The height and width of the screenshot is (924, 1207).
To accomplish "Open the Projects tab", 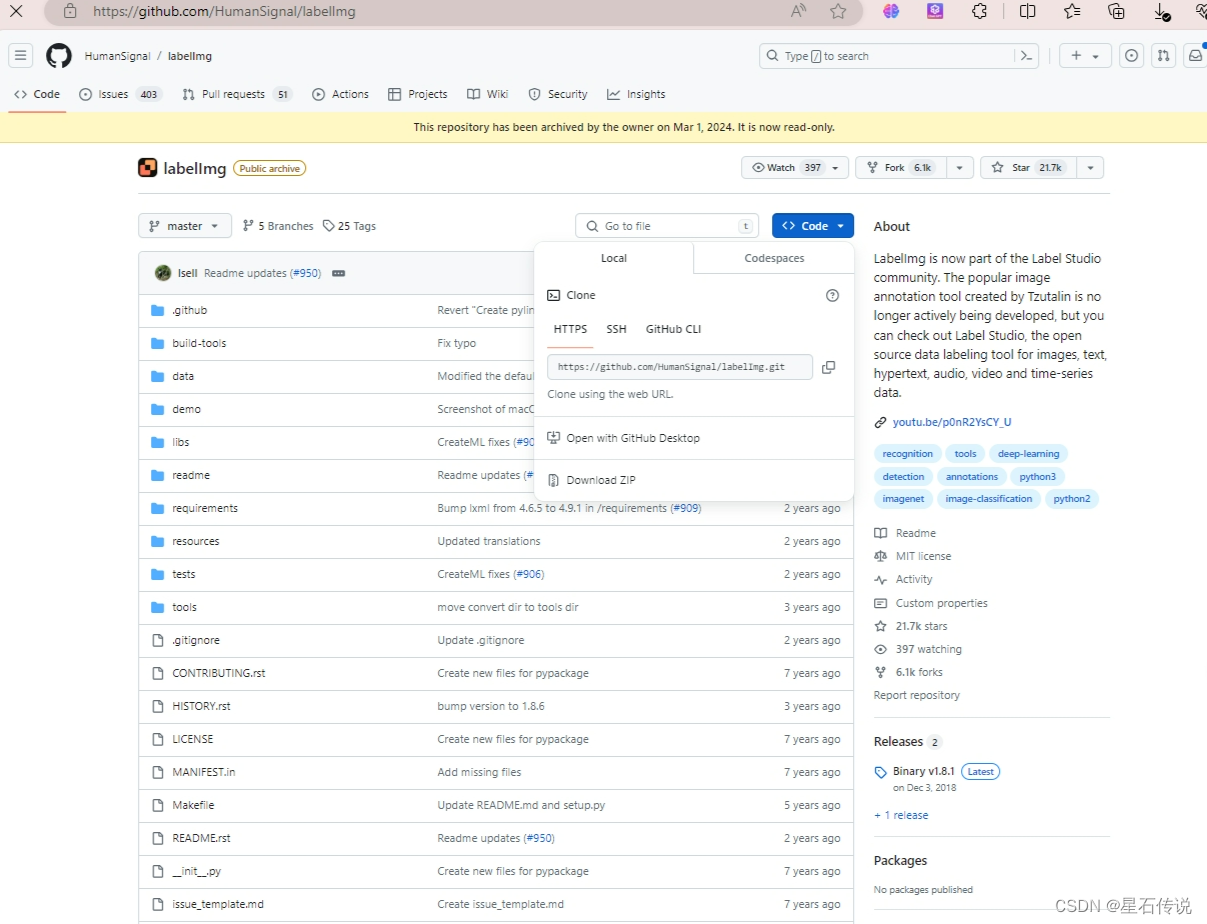I will pyautogui.click(x=418, y=94).
